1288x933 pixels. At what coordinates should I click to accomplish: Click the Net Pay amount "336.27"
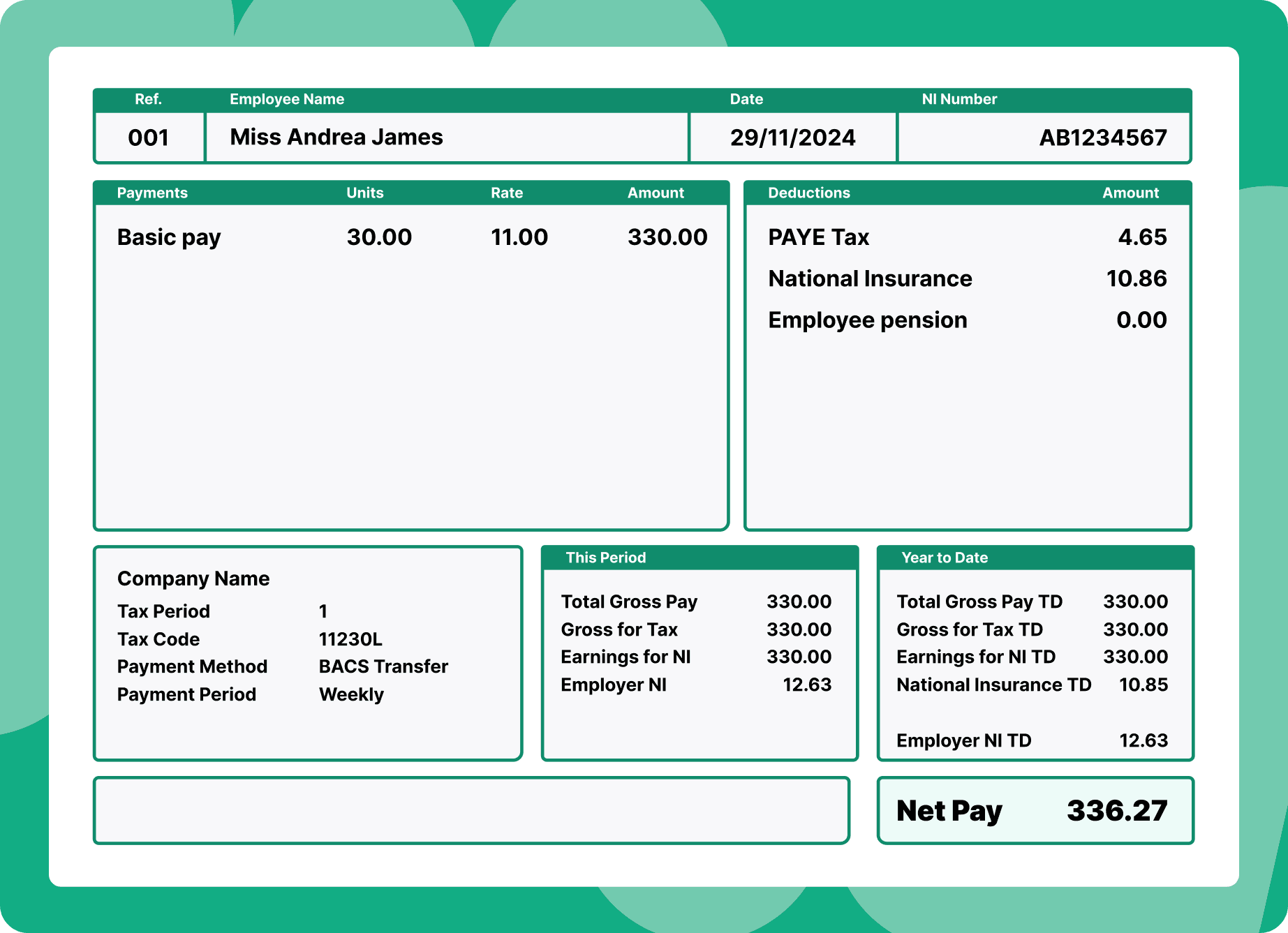[x=1117, y=811]
